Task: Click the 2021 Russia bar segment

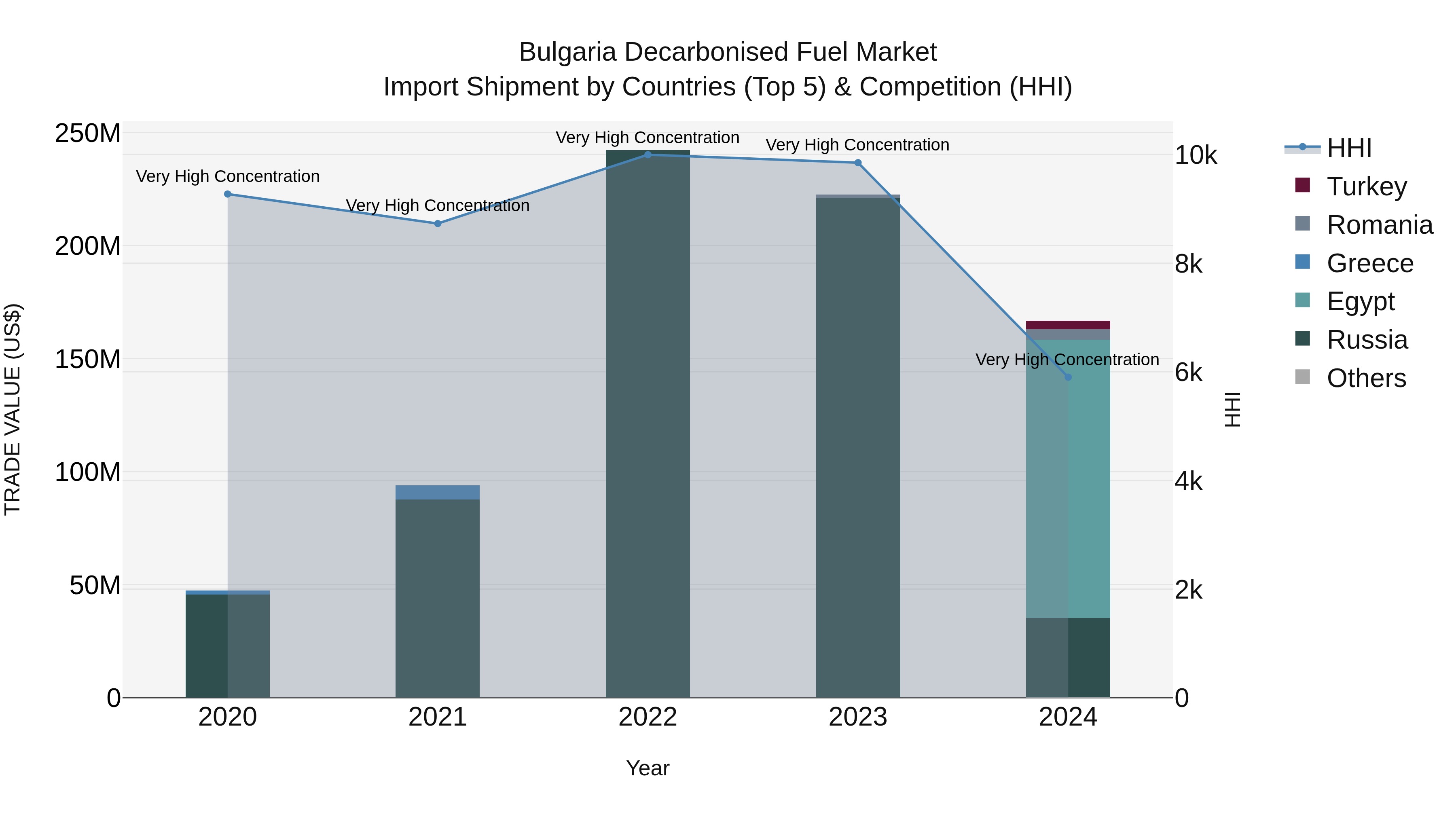Action: (438, 599)
